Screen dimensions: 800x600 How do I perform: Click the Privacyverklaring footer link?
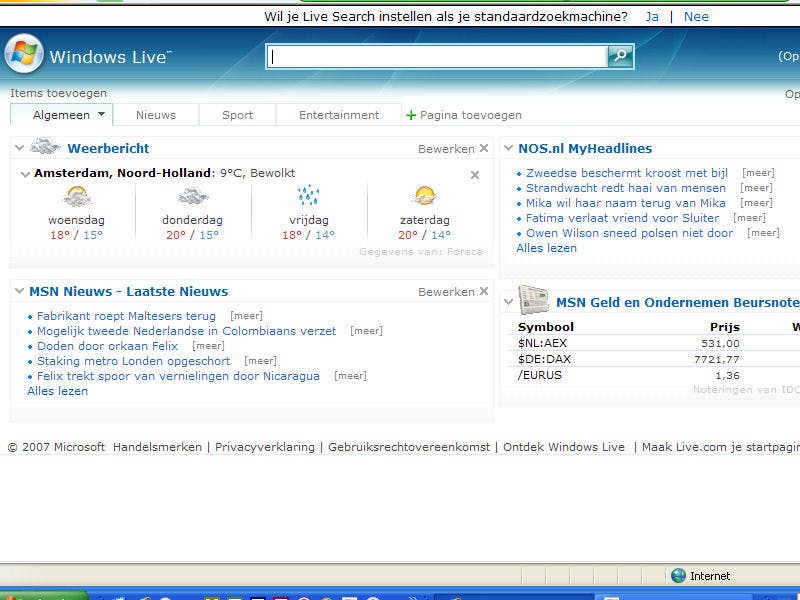265,447
